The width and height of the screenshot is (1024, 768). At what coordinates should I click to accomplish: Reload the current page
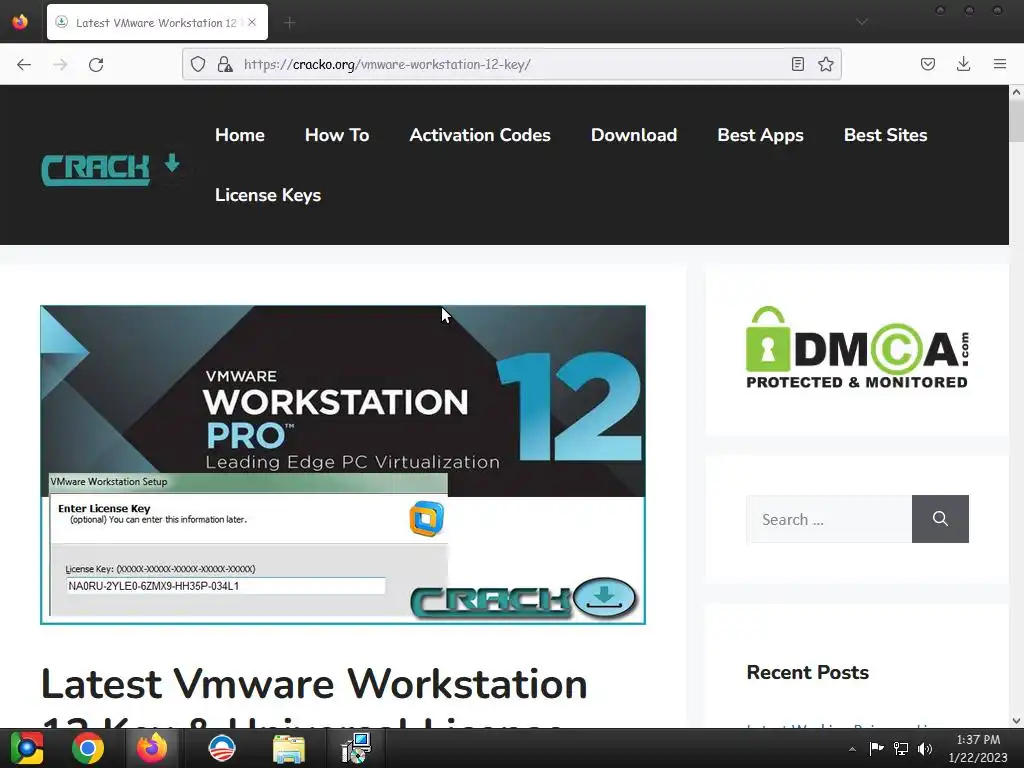point(96,64)
